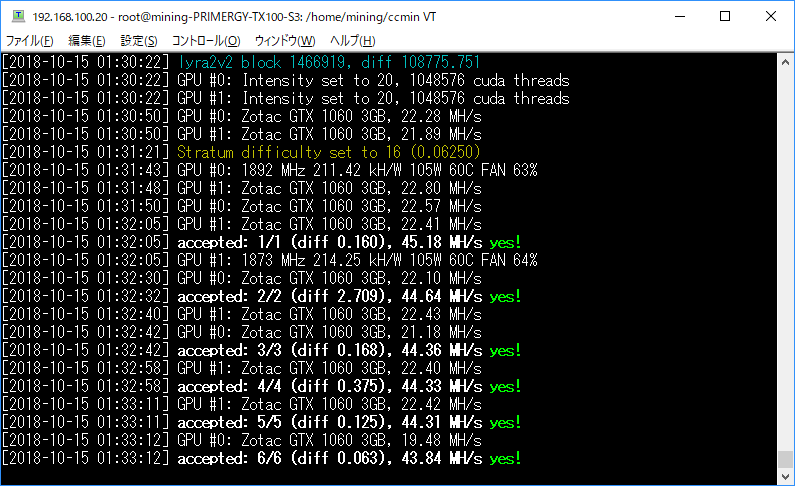Screen dimensions: 795x486
Task: Open the 編集(E) menu
Action: click(x=87, y=41)
